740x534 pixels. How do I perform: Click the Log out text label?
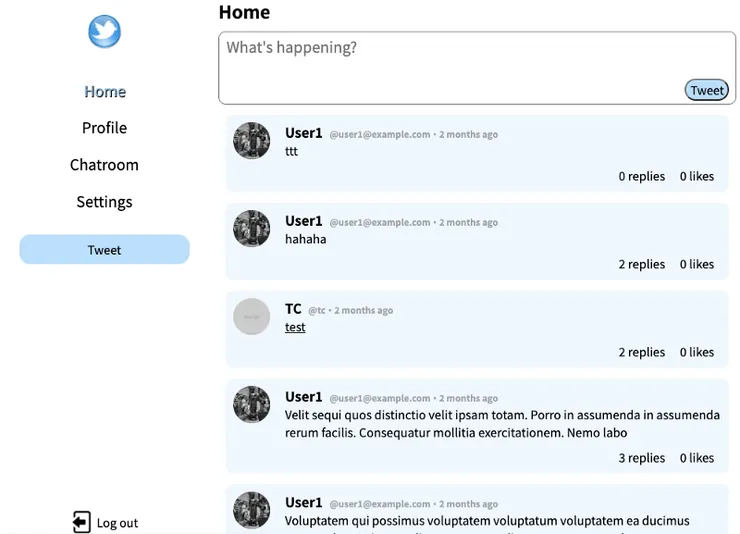point(117,523)
